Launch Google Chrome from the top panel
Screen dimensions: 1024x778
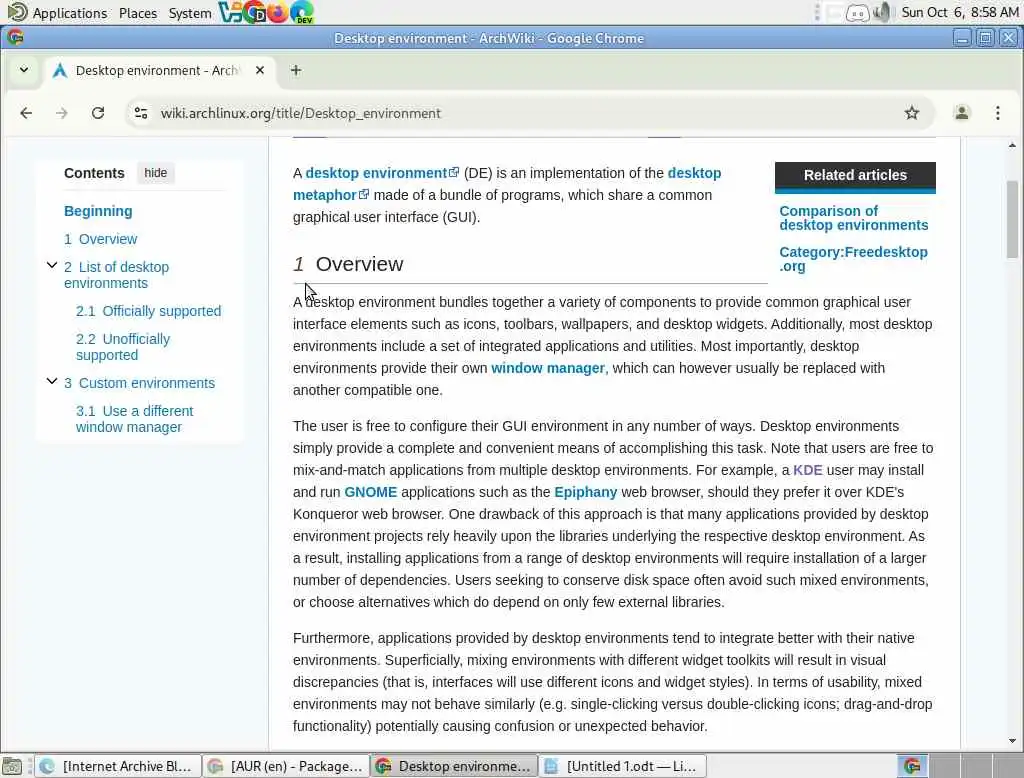253,12
